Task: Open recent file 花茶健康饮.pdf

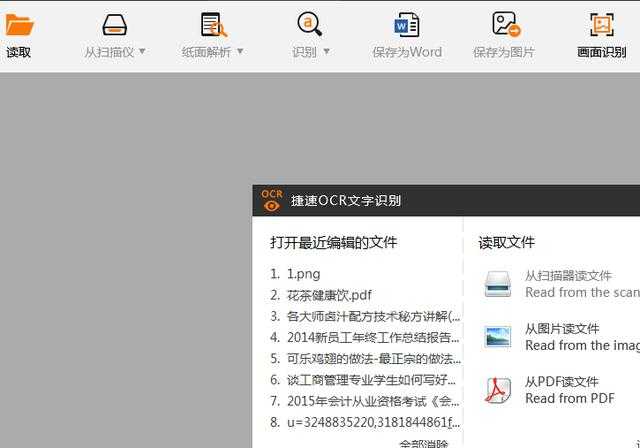Action: click(x=321, y=295)
